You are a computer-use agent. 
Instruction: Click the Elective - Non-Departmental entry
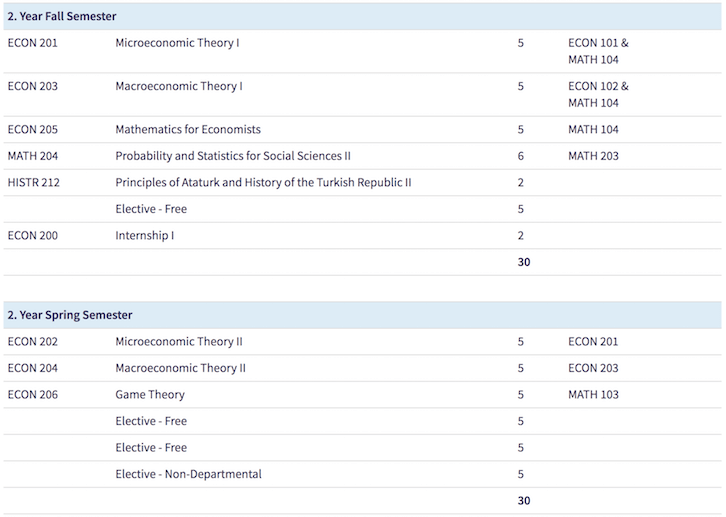coord(188,474)
